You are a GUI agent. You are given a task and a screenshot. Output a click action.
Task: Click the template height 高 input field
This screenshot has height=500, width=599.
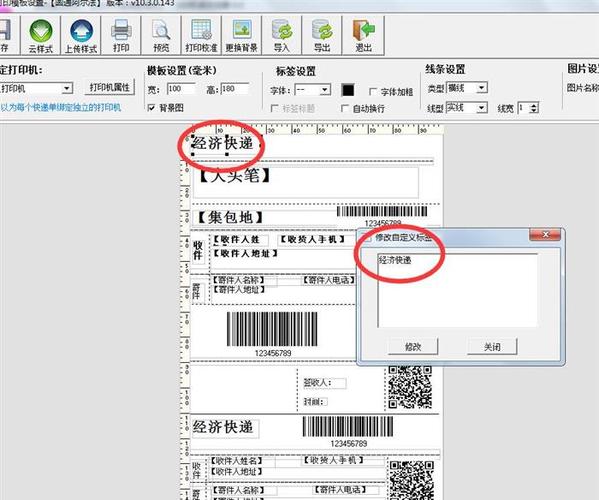click(235, 89)
